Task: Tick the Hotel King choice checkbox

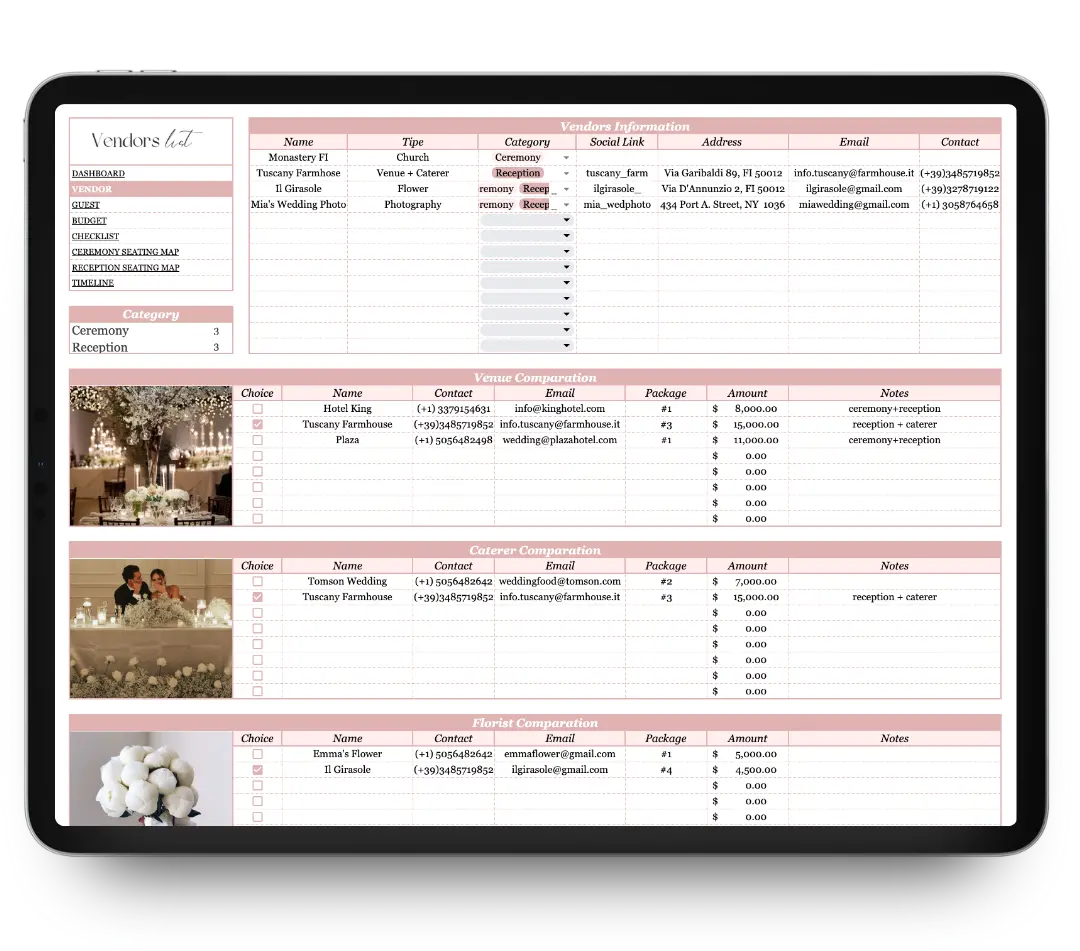Action: (x=257, y=409)
